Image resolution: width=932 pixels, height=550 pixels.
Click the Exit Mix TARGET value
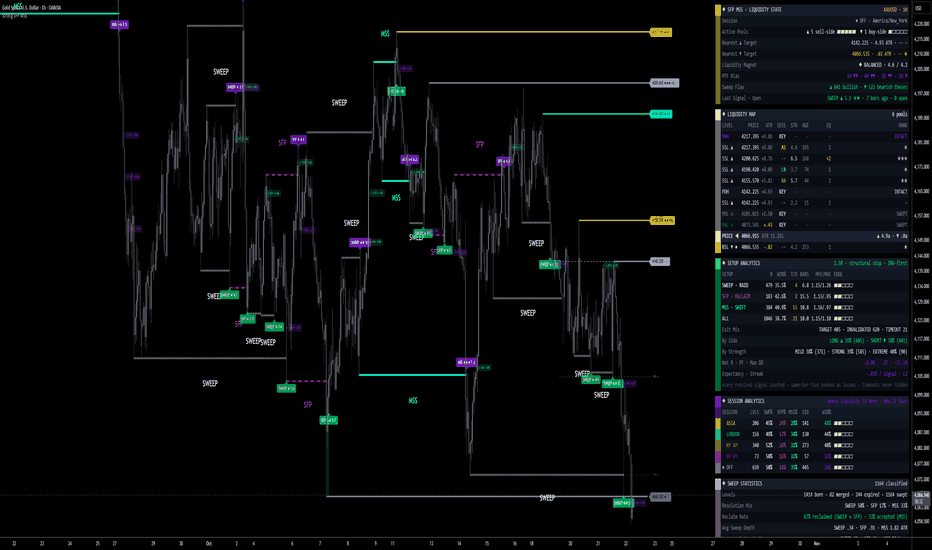[x=862, y=329]
